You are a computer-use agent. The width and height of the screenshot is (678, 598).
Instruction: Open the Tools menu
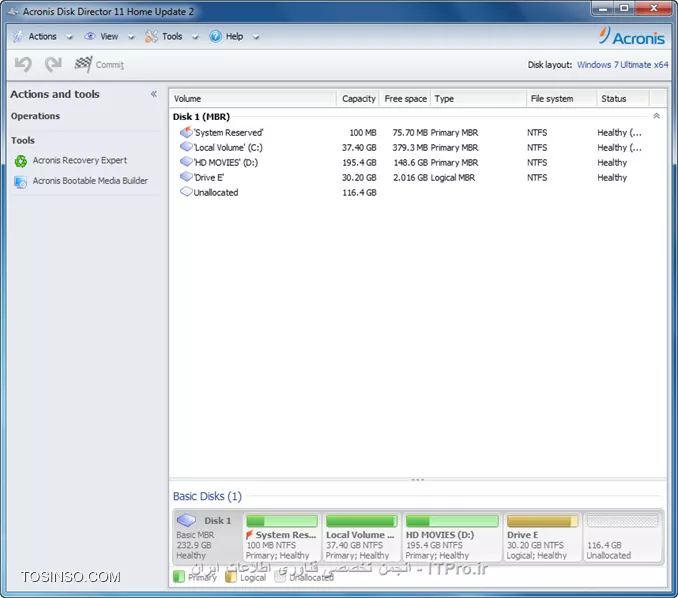click(172, 37)
